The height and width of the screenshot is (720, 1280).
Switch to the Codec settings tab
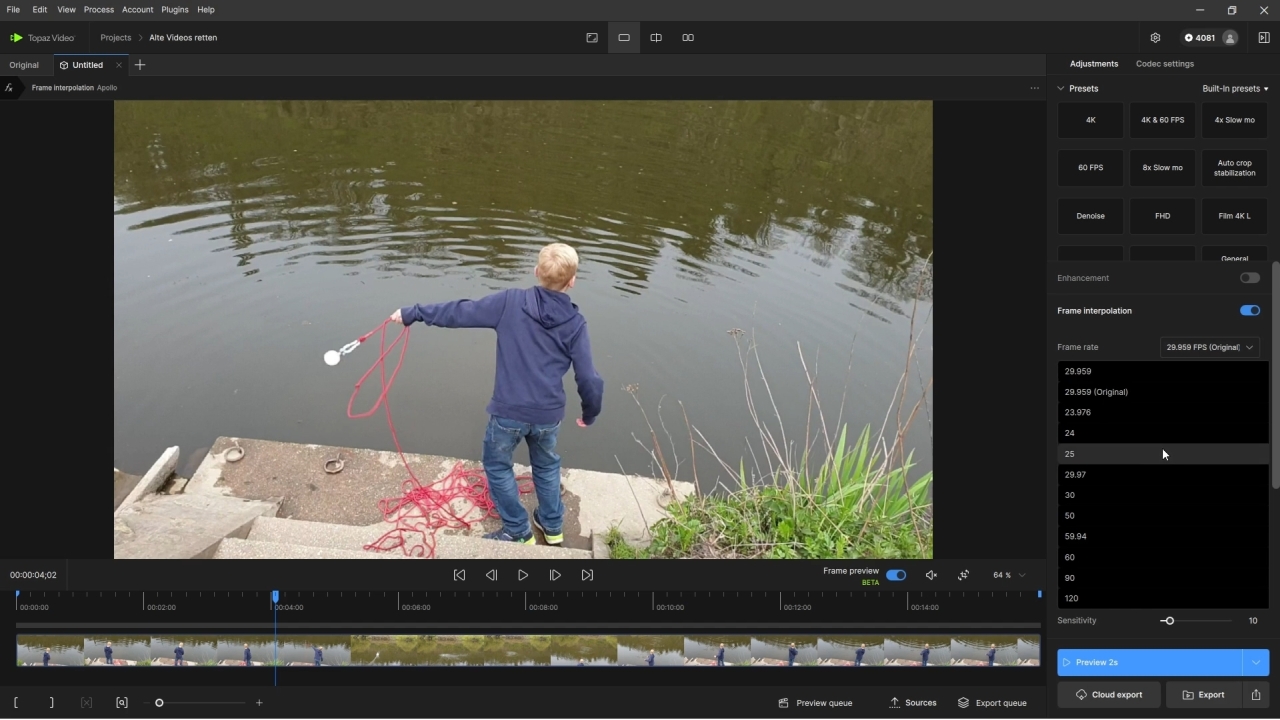[1165, 64]
